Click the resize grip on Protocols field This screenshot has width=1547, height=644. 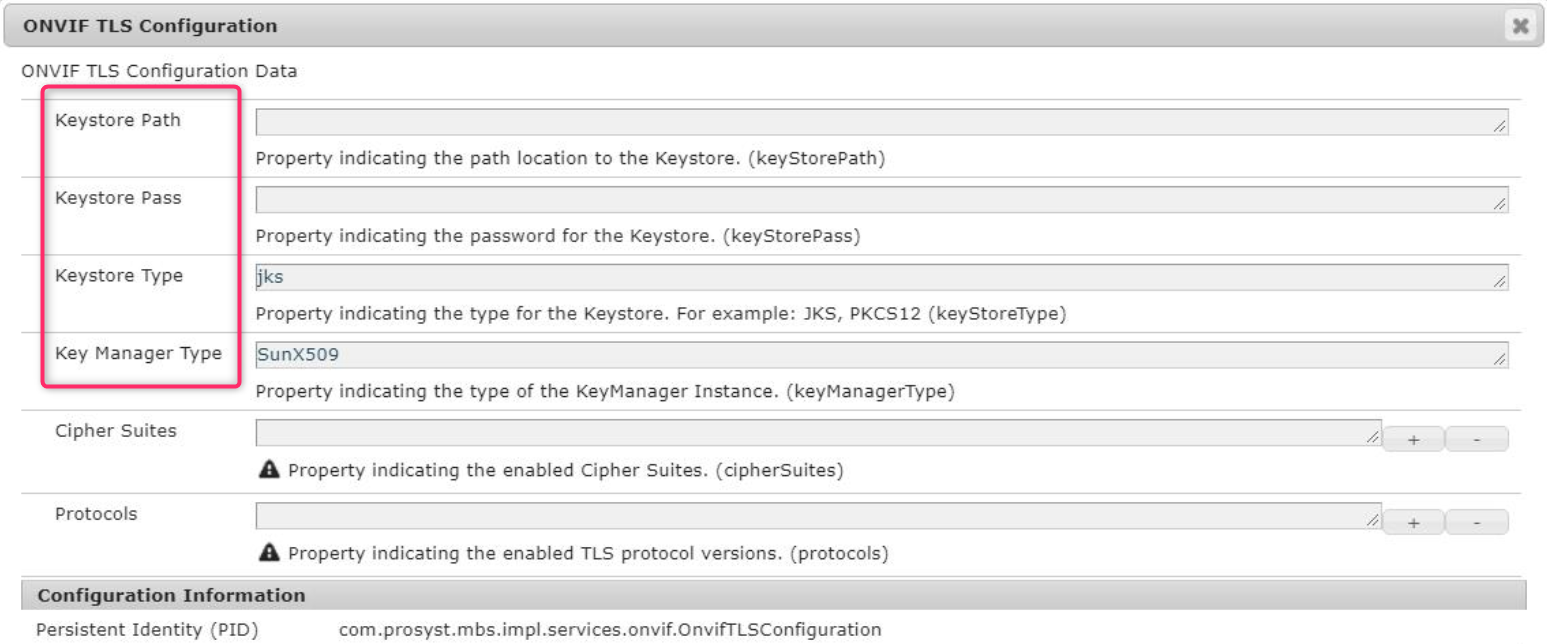coord(1372,520)
